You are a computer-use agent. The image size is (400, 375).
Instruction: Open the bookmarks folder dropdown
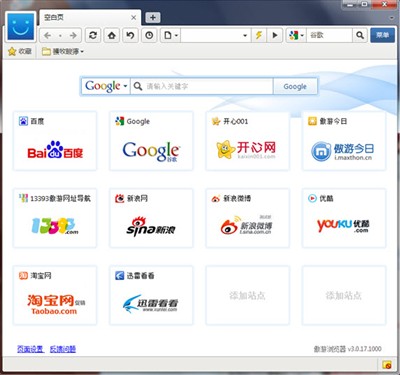63,51
